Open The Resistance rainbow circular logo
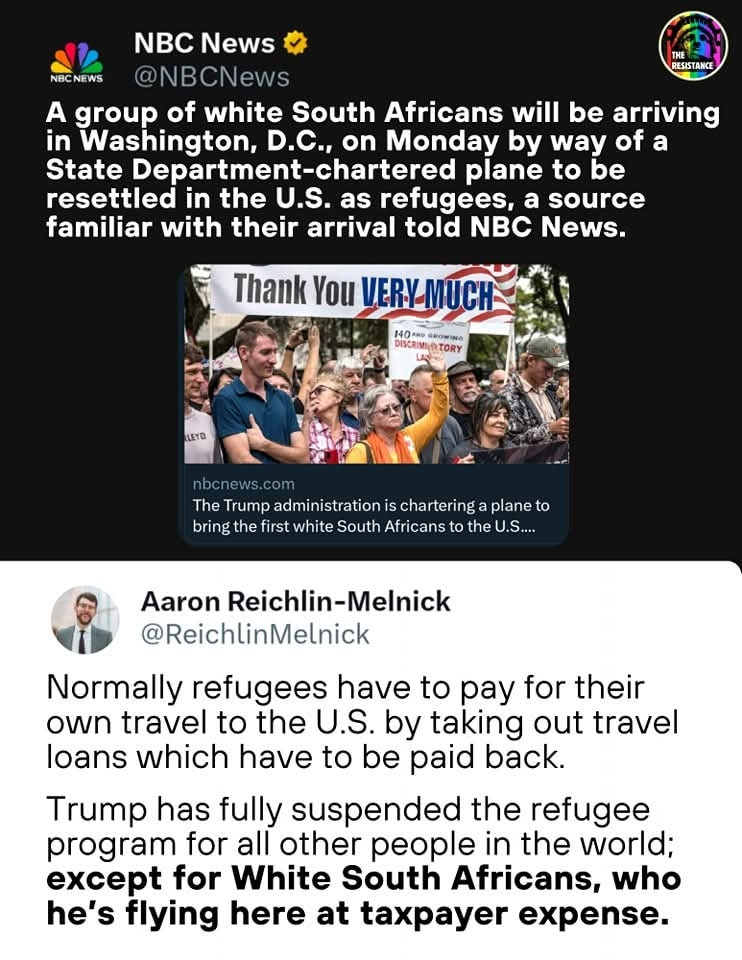 click(x=693, y=47)
